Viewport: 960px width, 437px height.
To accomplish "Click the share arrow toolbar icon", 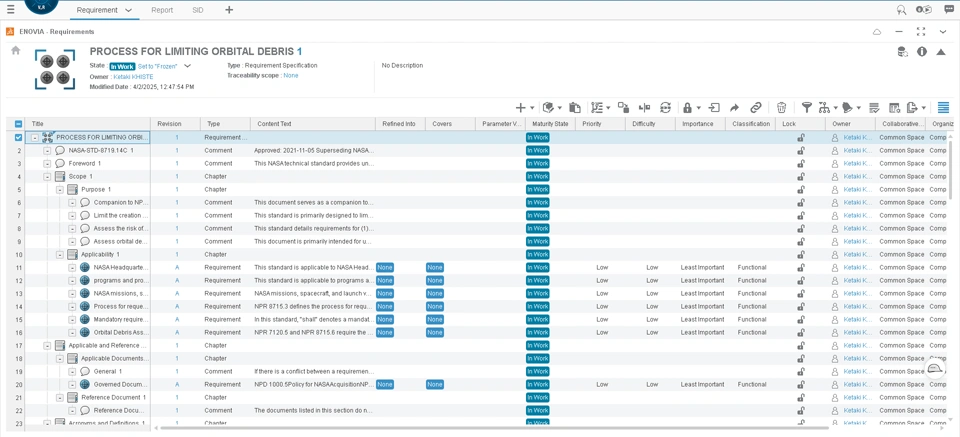I will tap(735, 108).
